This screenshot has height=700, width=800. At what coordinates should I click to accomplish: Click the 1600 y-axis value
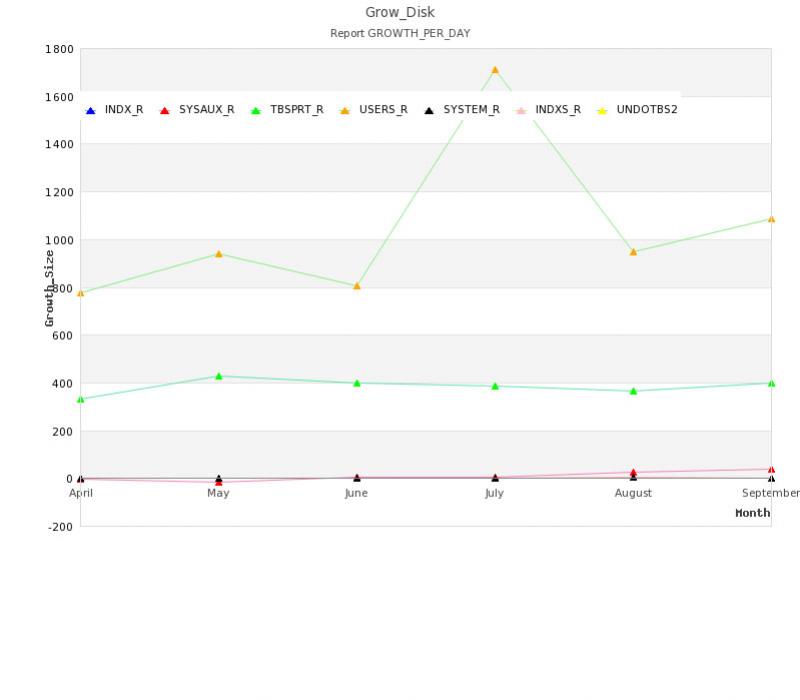pyautogui.click(x=59, y=97)
